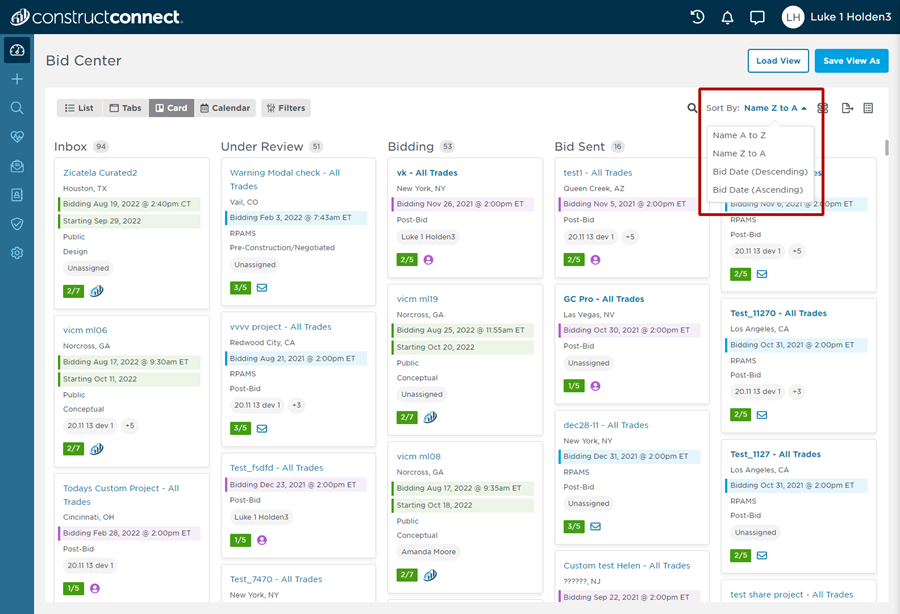This screenshot has width=900, height=614.
Task: Click envelope icon on dec28-11 card
Action: 595,526
